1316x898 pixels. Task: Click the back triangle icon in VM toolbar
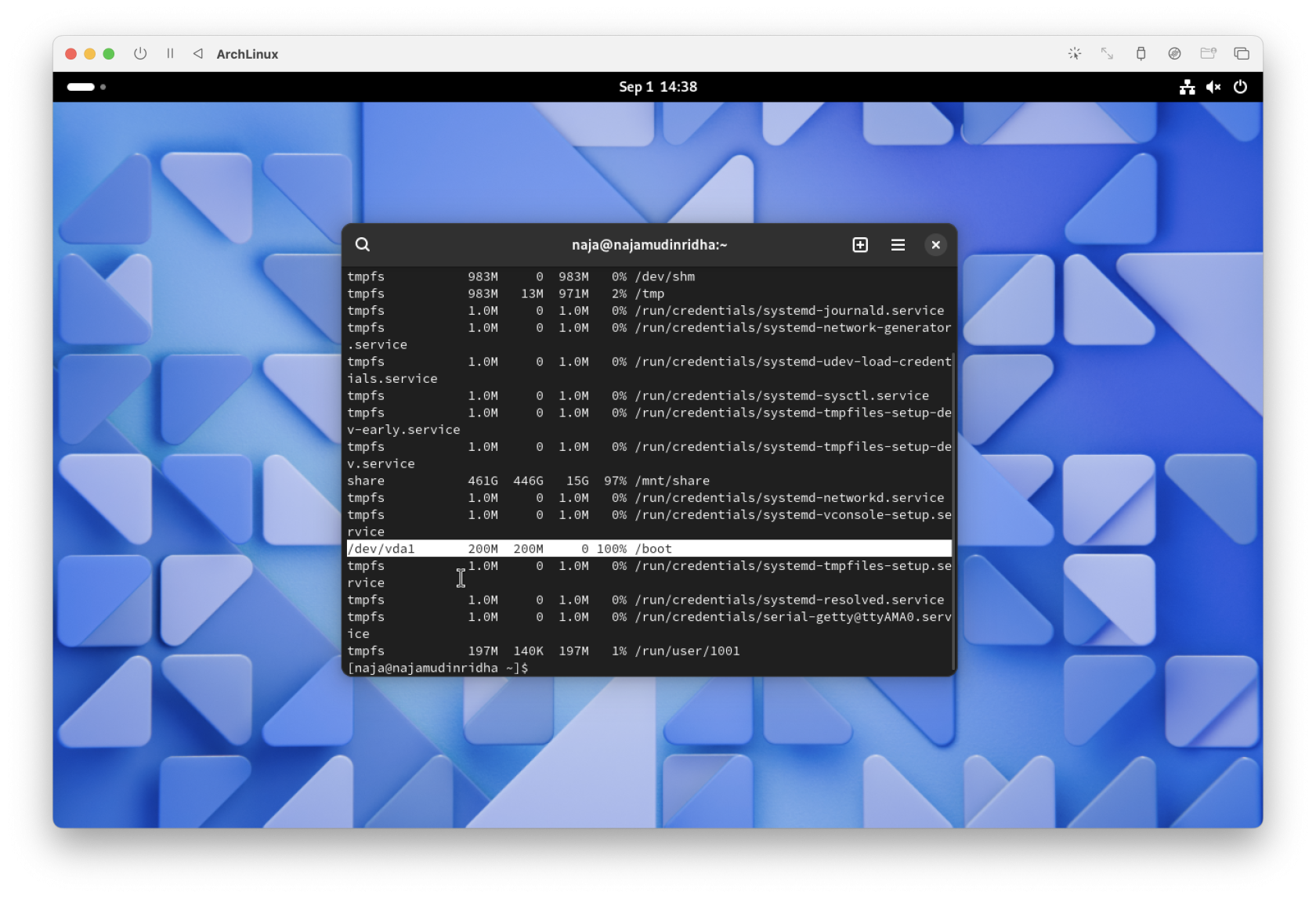[x=198, y=53]
